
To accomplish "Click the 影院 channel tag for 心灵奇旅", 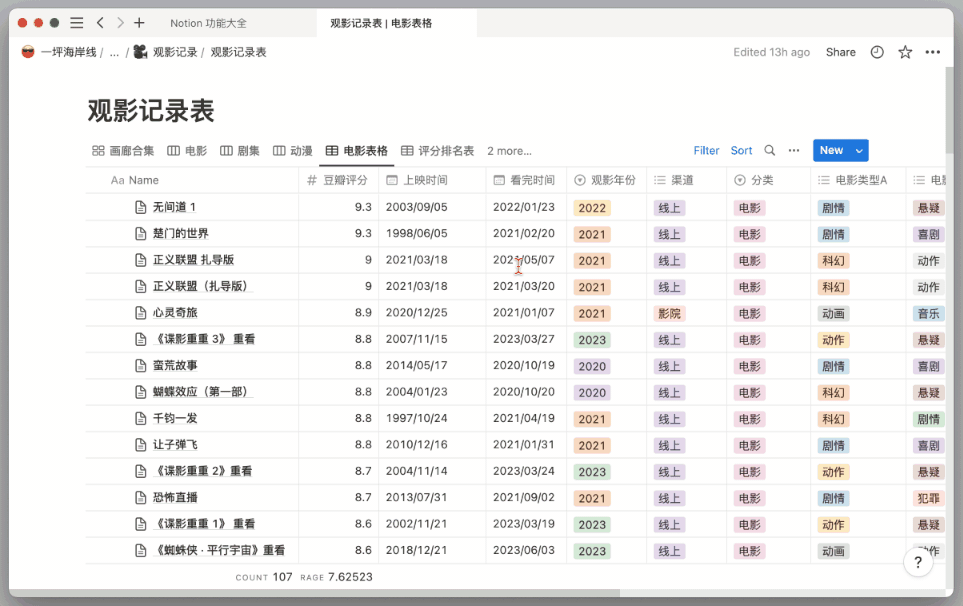I will pos(669,314).
